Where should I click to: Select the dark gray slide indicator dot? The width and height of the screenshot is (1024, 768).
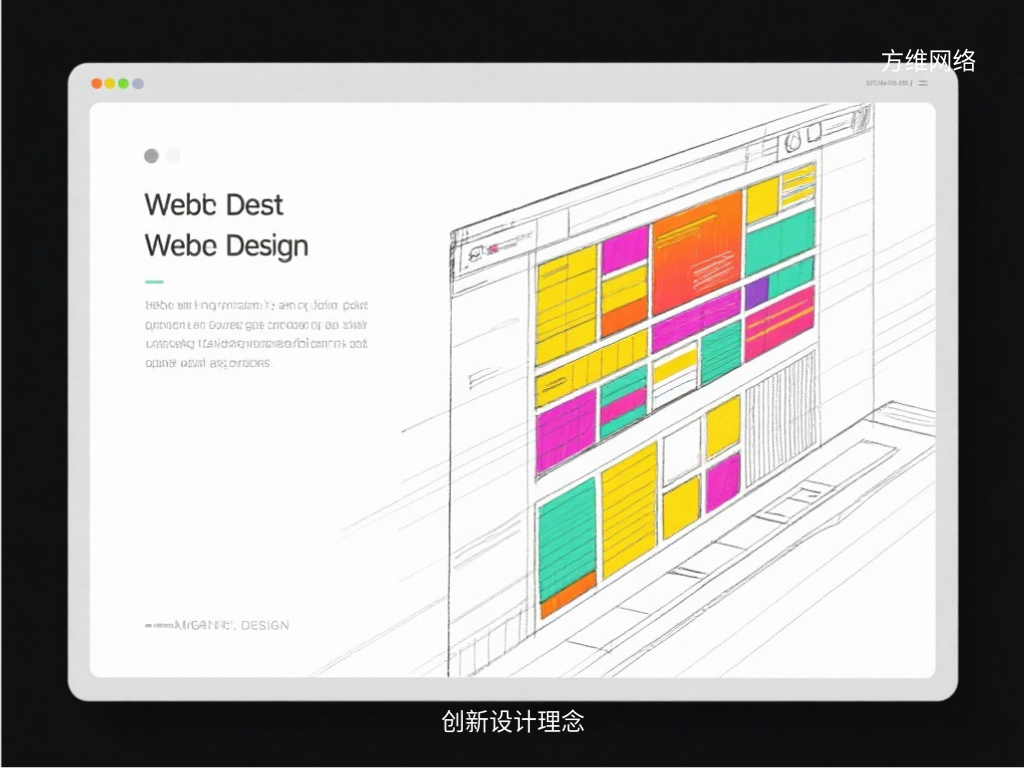click(151, 156)
